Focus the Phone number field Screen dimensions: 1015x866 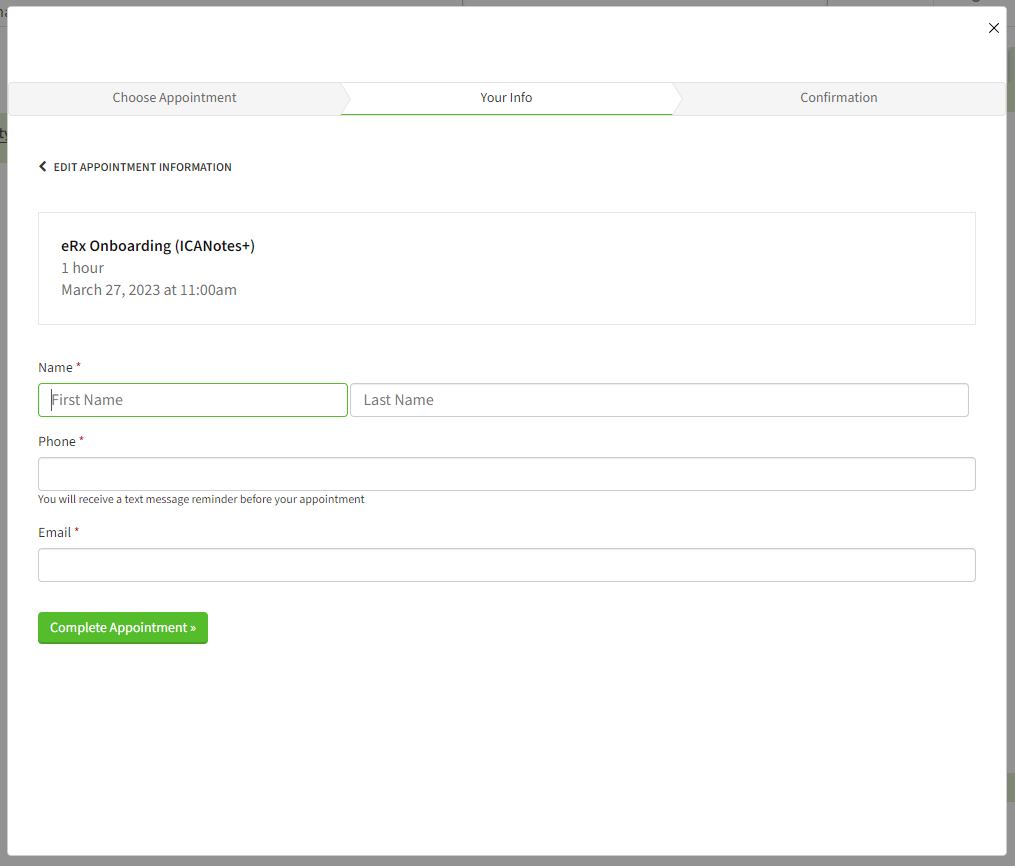[506, 474]
